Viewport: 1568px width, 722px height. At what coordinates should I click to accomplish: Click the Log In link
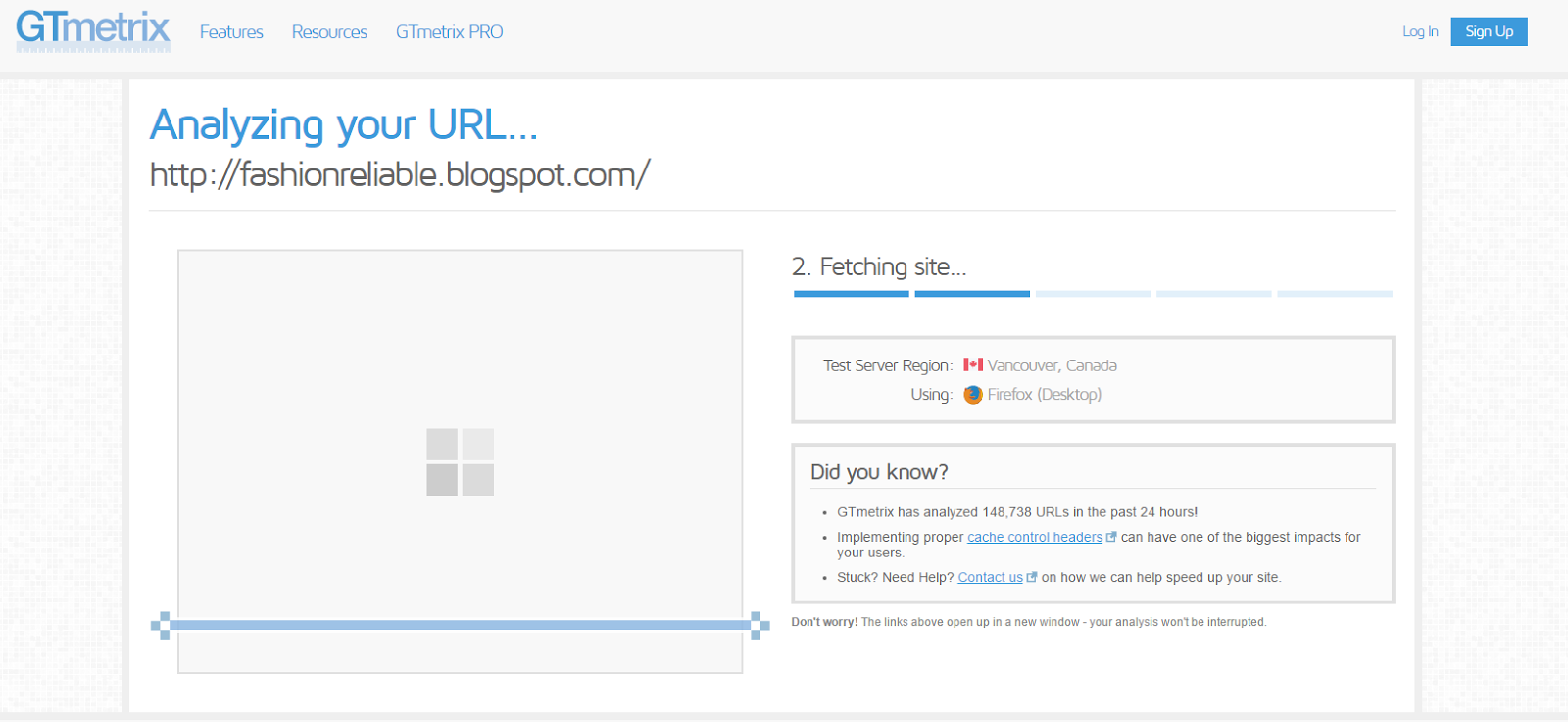click(1420, 31)
